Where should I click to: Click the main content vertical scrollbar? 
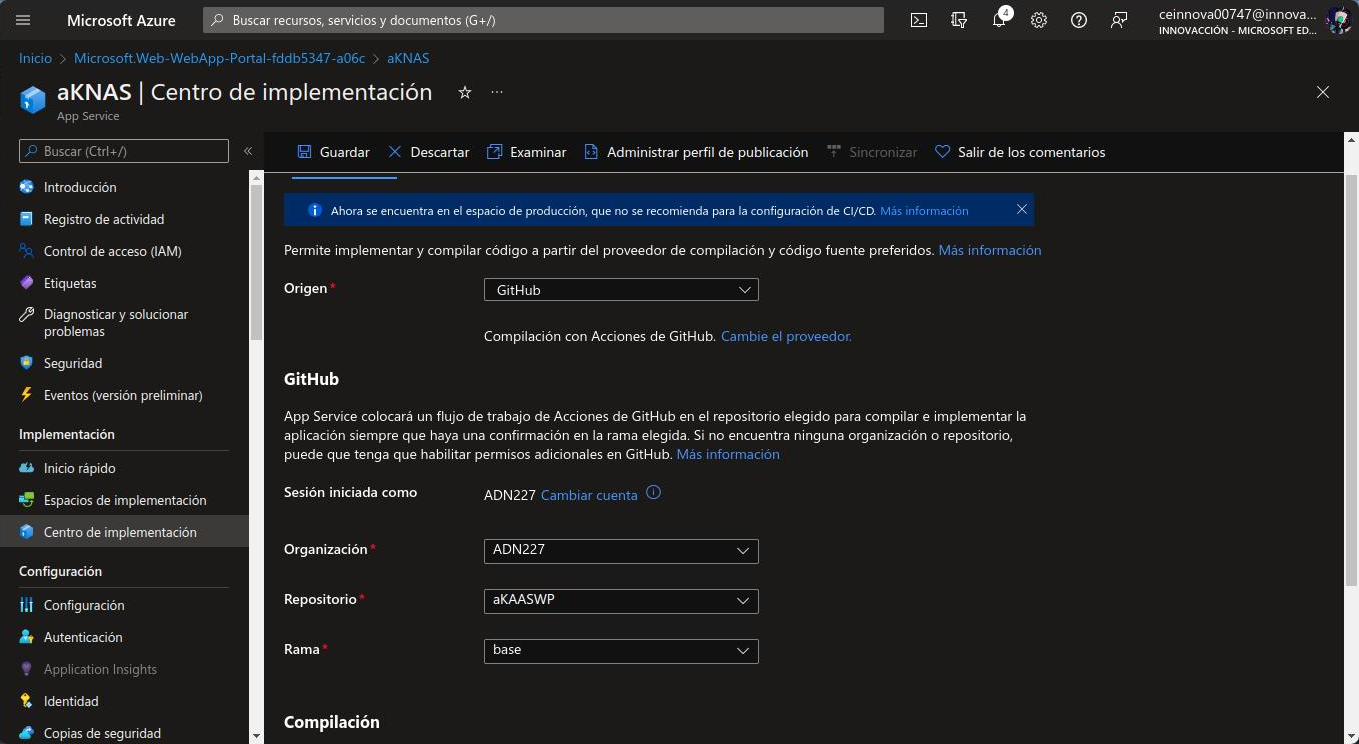coord(1351,380)
